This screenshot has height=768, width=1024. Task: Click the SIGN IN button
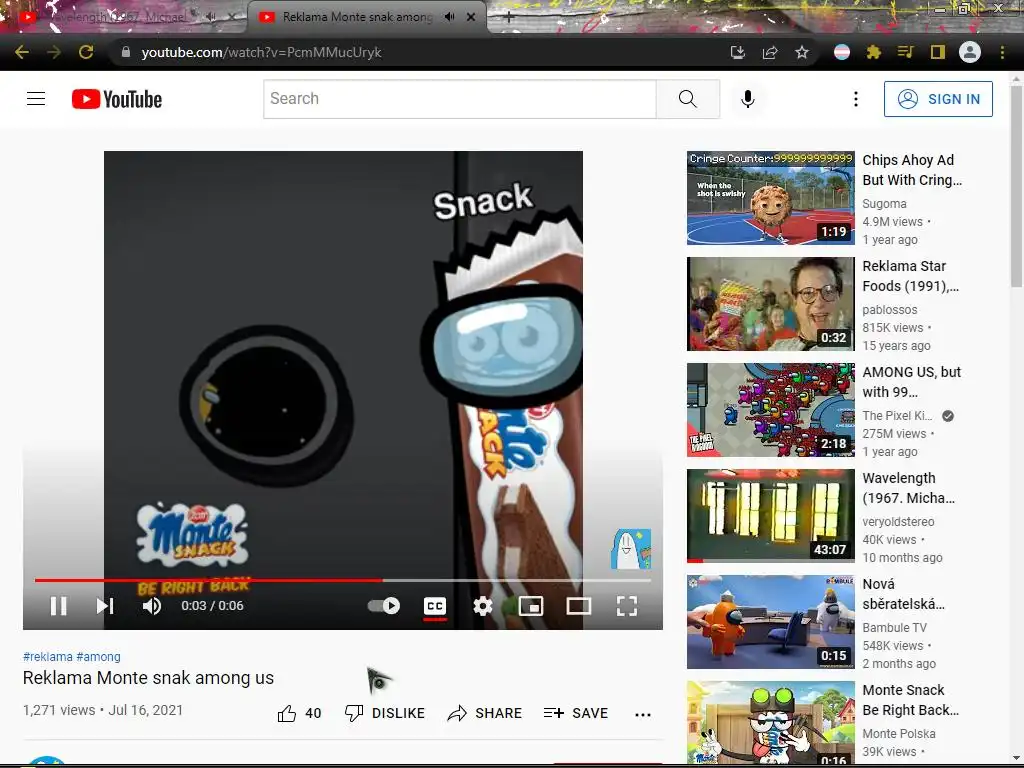938,99
